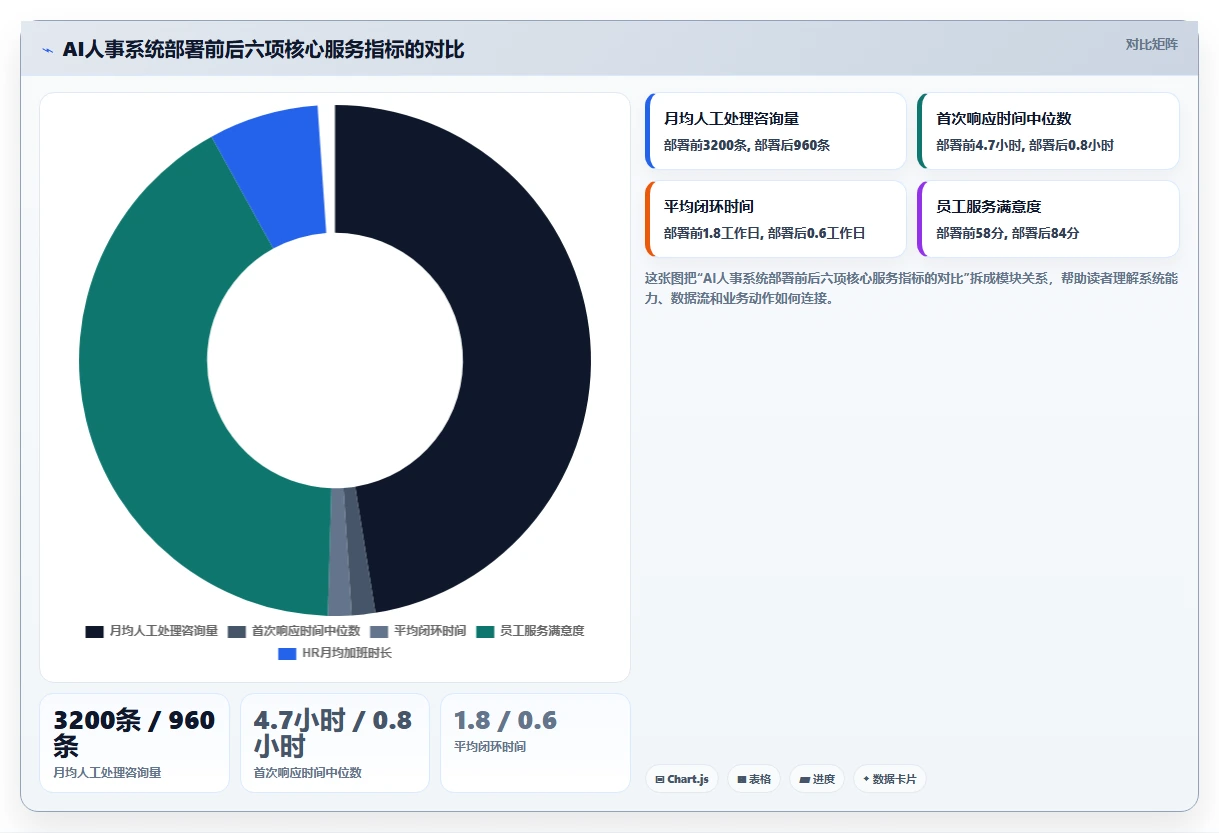This screenshot has height=833, width=1219.
Task: Select the 进度 chip
Action: coord(817,779)
